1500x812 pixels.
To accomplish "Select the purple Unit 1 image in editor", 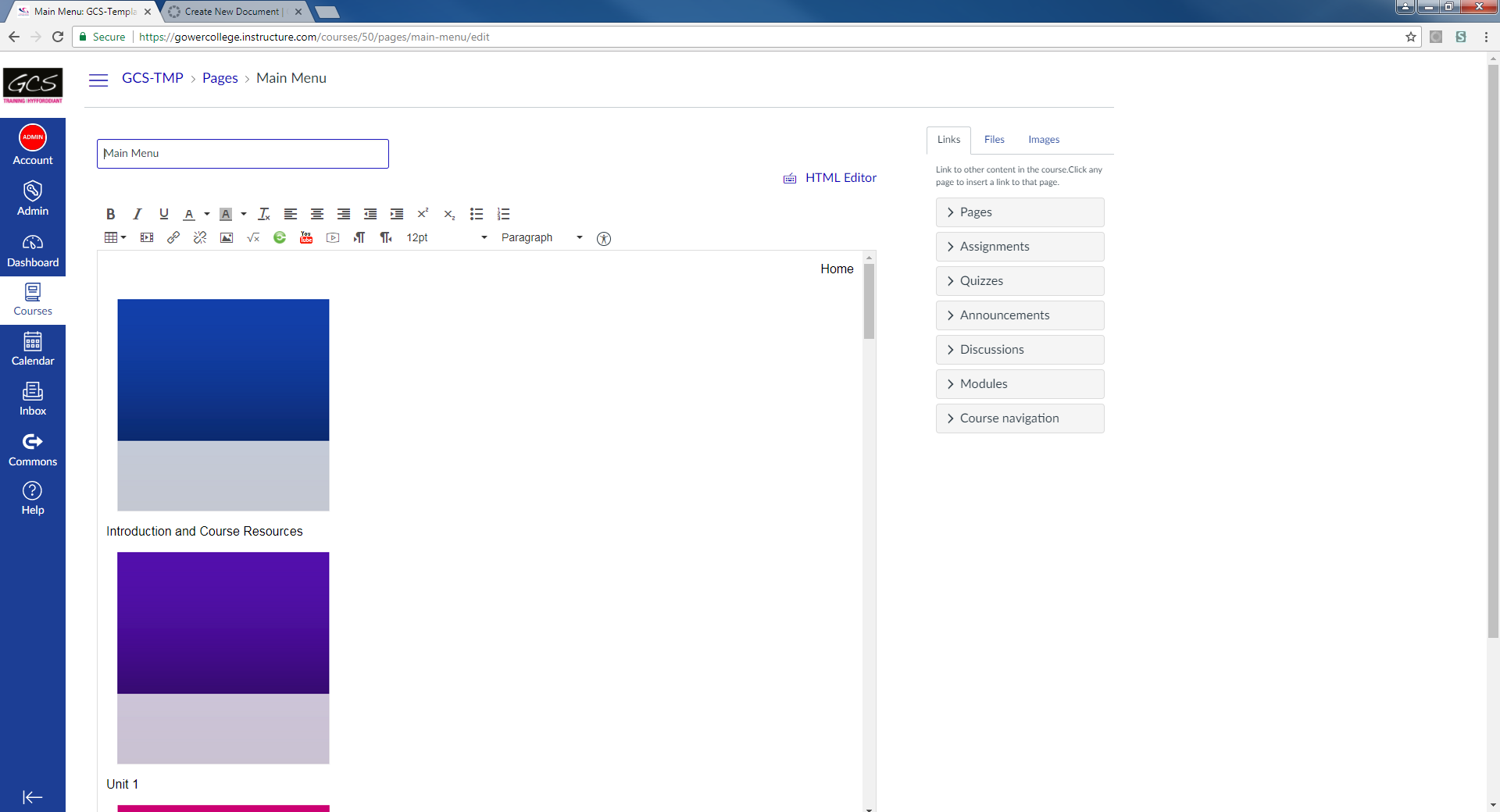I will [x=223, y=658].
